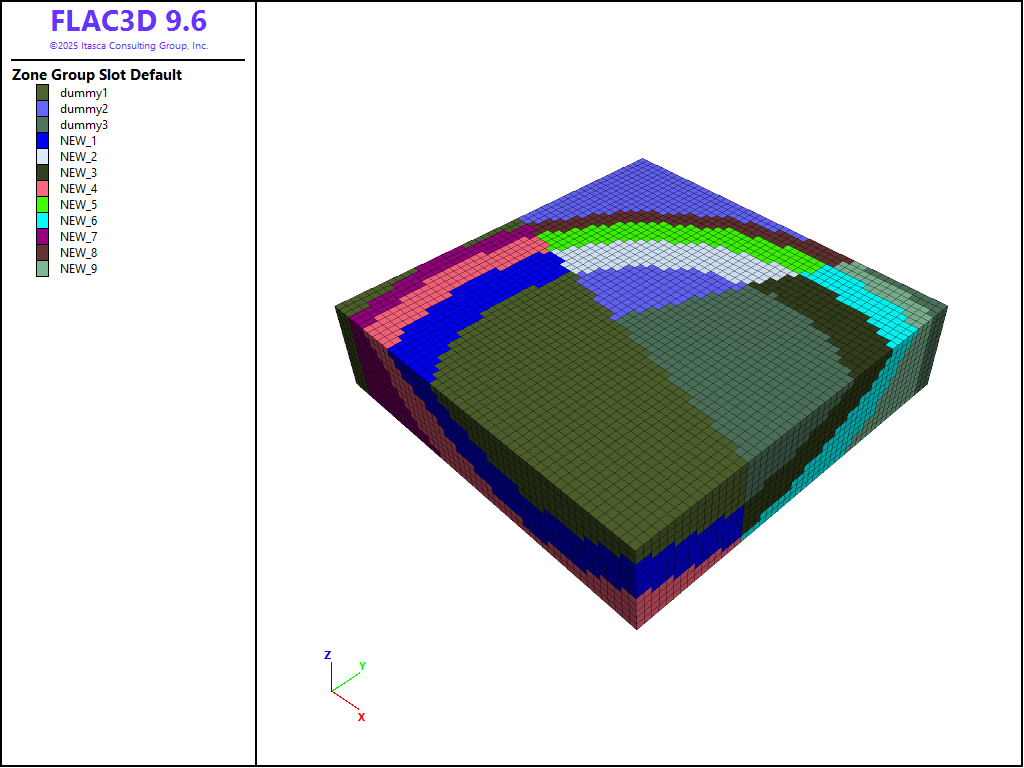Click the green Y axis label
This screenshot has width=1024, height=768.
pos(362,666)
